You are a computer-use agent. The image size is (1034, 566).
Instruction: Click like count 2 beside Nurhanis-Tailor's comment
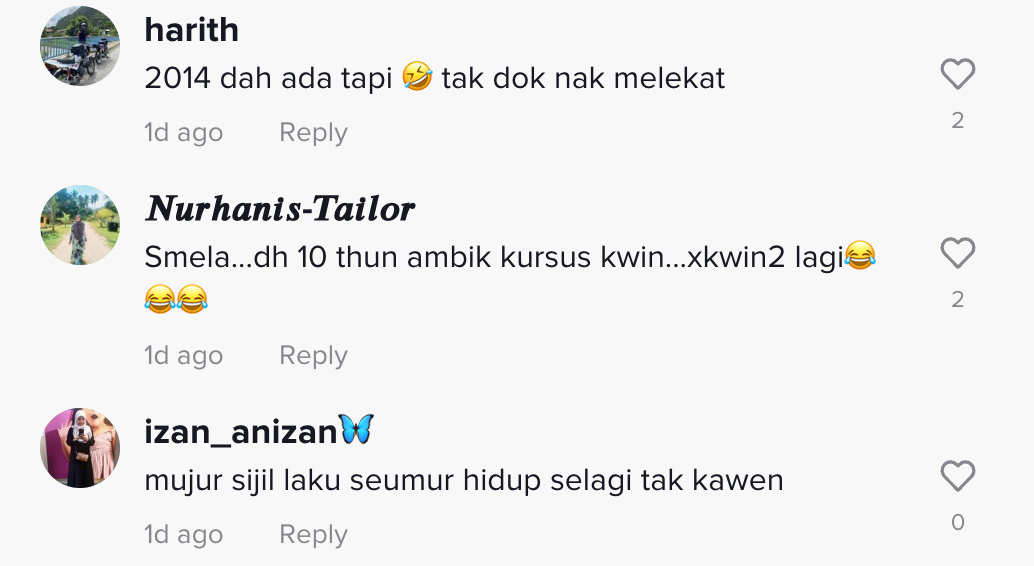(x=958, y=300)
